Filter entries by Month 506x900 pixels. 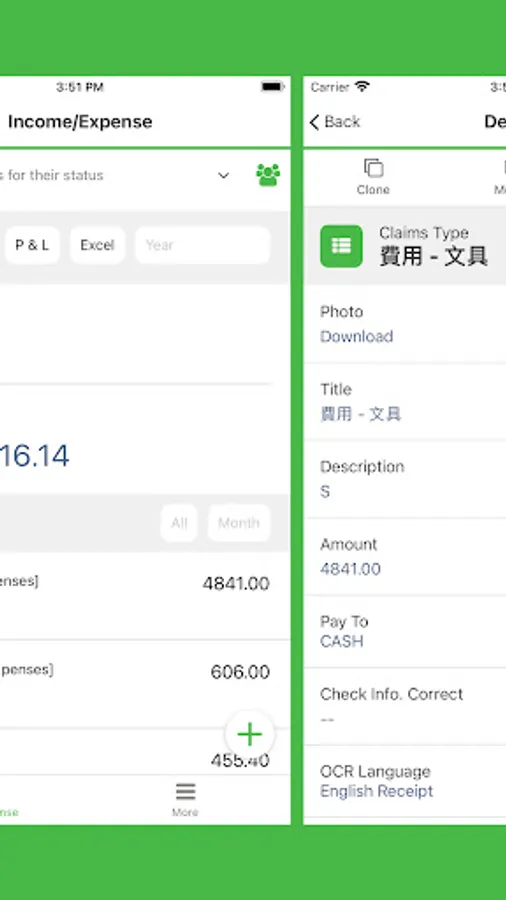239,523
